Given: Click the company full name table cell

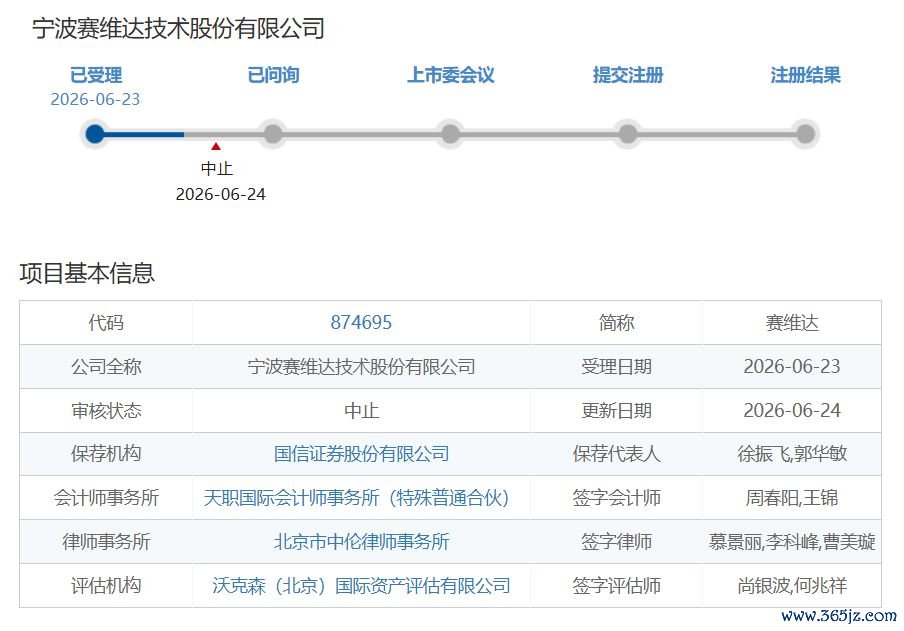Looking at the screenshot, I should click(361, 366).
